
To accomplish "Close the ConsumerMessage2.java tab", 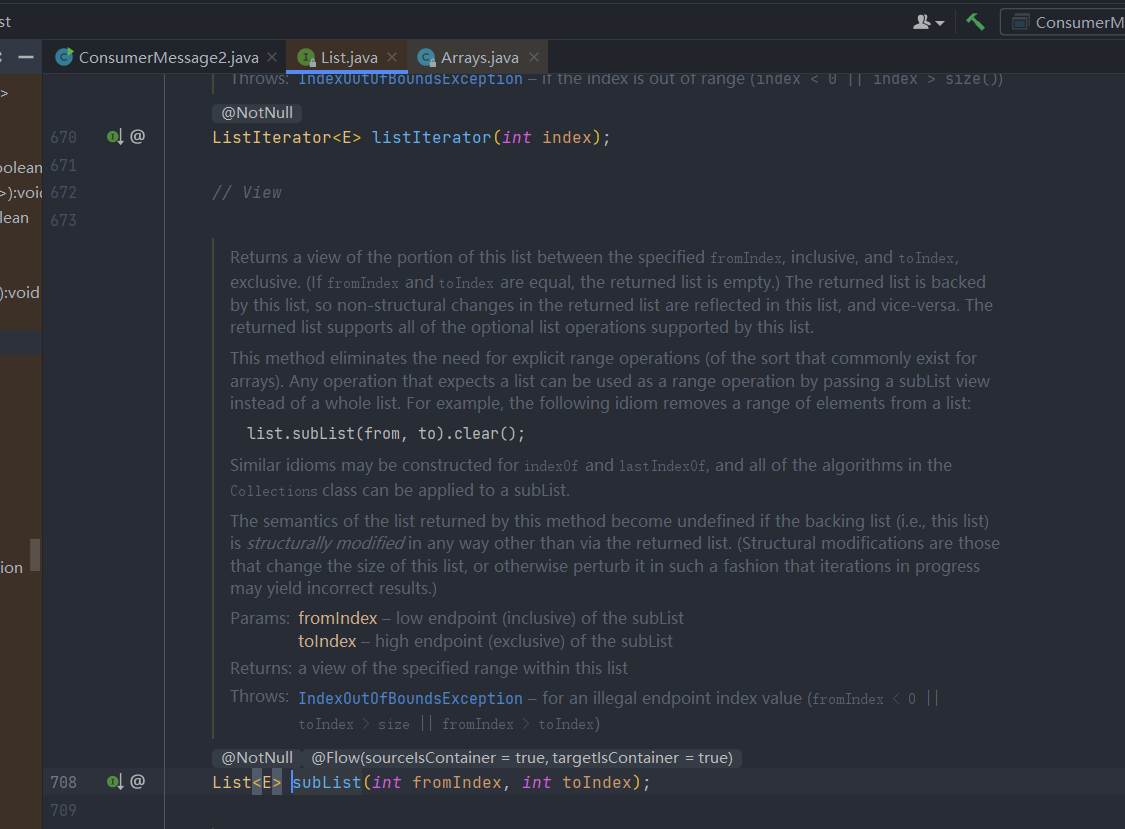I will (x=272, y=57).
